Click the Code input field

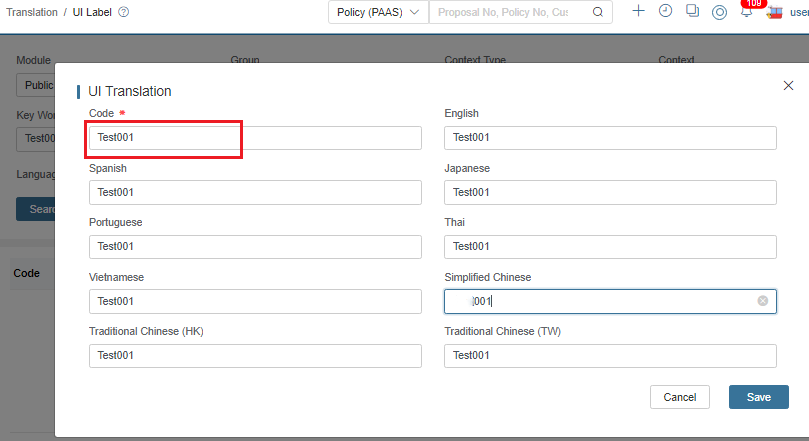coord(255,138)
